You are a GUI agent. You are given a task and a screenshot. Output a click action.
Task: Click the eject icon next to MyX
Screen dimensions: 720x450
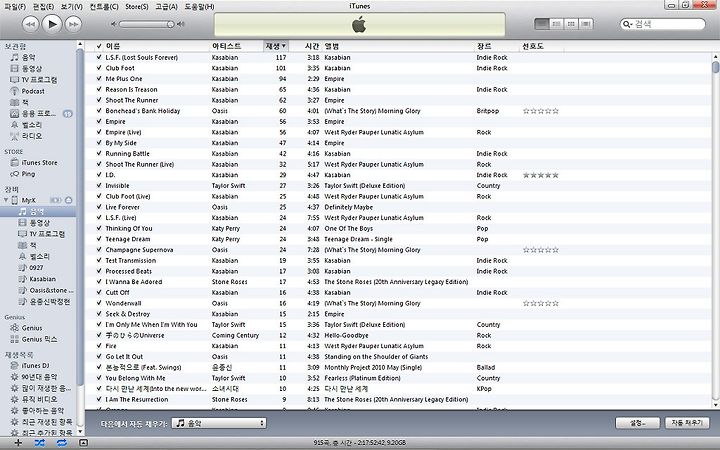pyautogui.click(x=68, y=200)
